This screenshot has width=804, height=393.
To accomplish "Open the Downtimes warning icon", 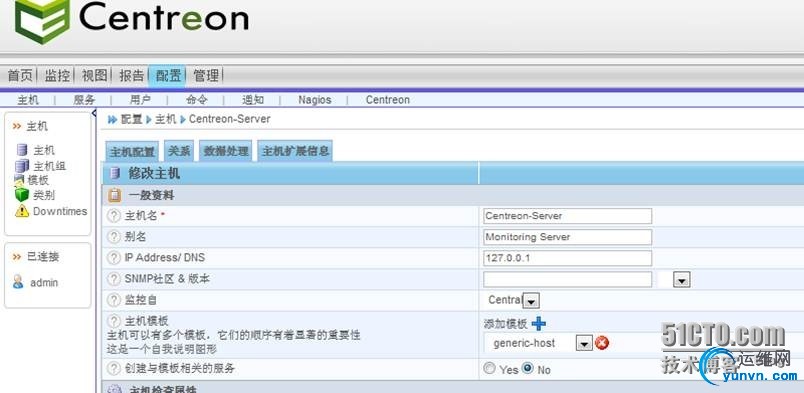I will [22, 211].
